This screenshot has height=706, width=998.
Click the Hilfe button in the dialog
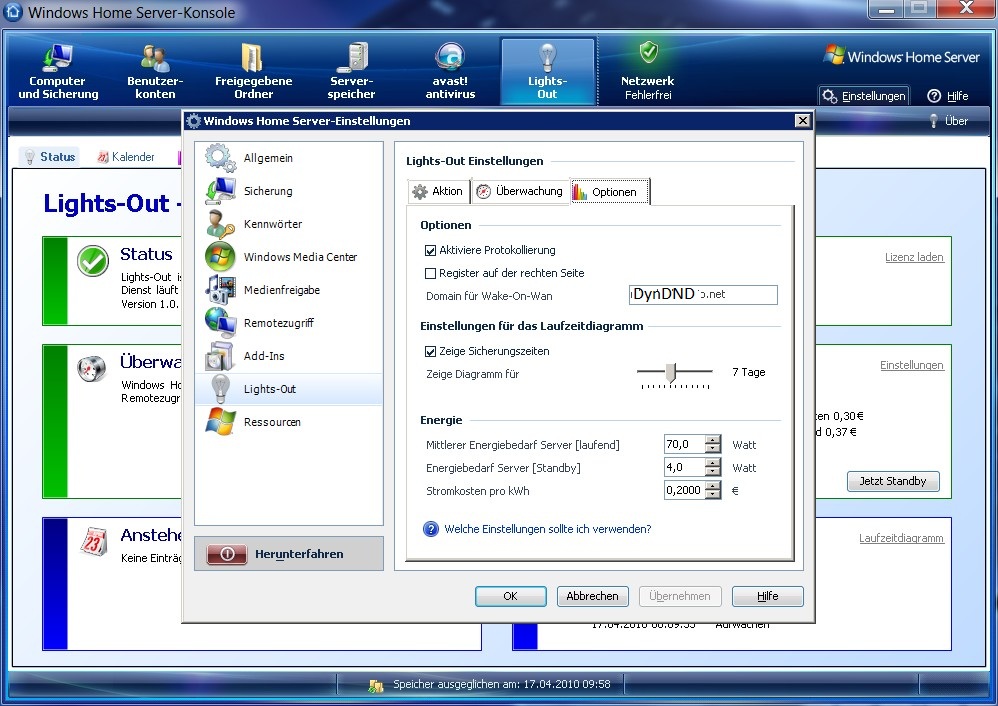click(x=768, y=597)
